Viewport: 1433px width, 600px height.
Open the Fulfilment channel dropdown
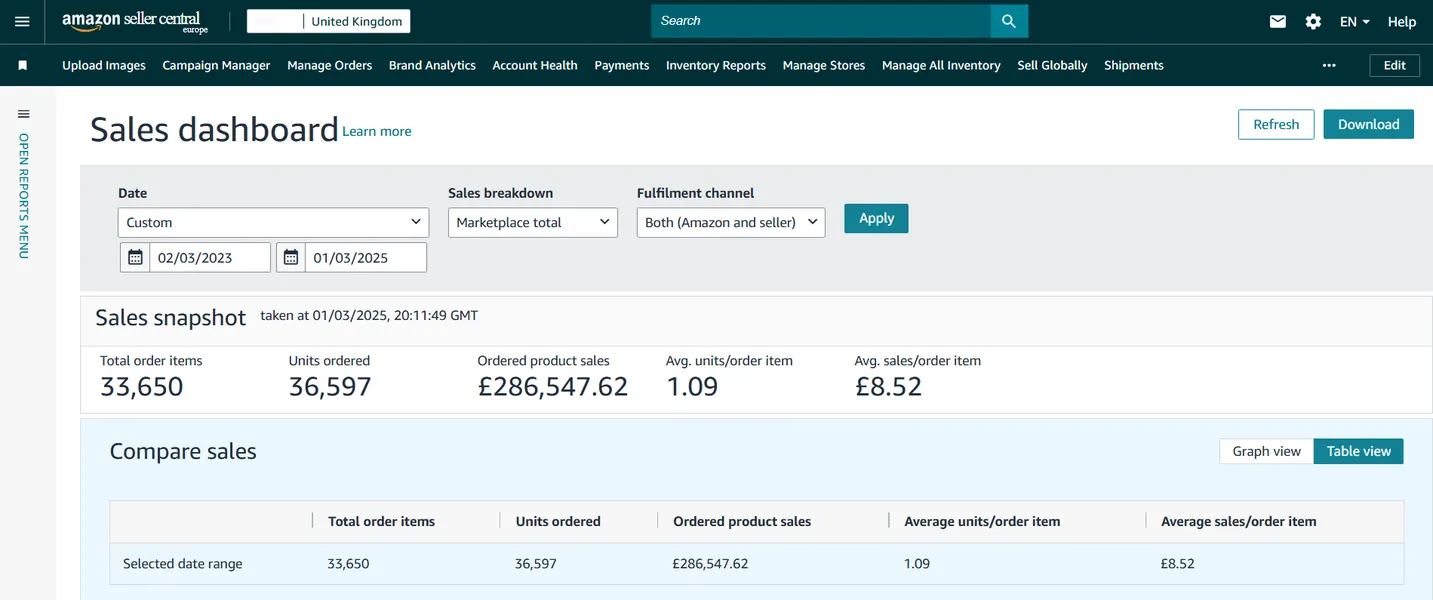click(731, 222)
